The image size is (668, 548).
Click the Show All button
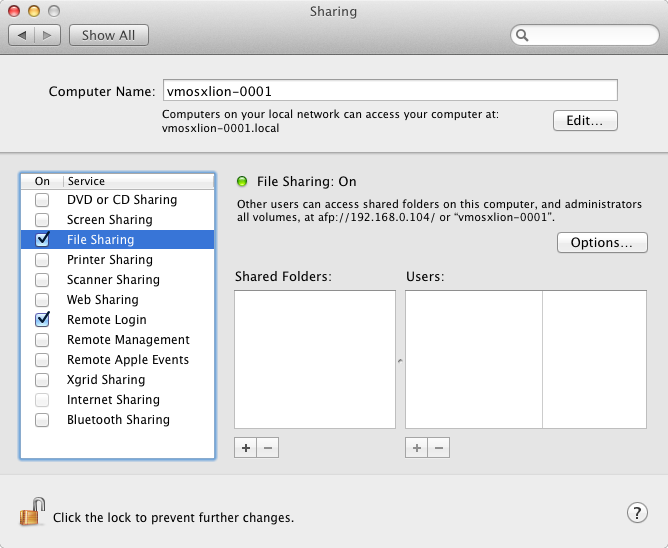click(109, 35)
